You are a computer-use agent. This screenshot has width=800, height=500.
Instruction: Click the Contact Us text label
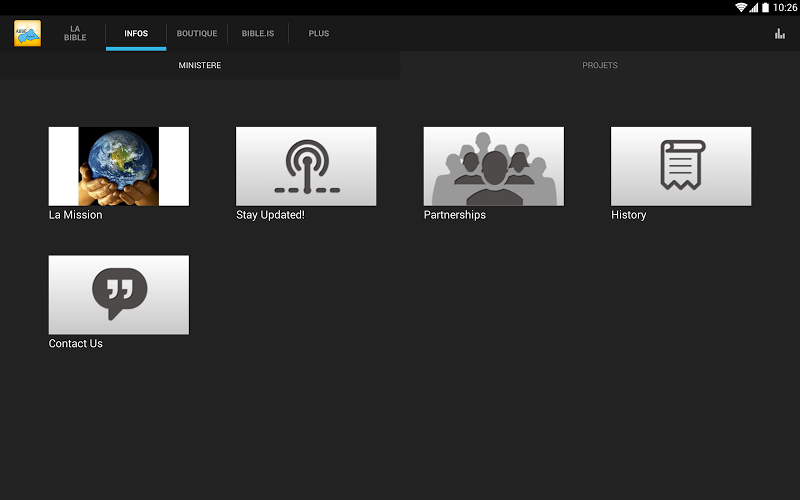(x=76, y=344)
